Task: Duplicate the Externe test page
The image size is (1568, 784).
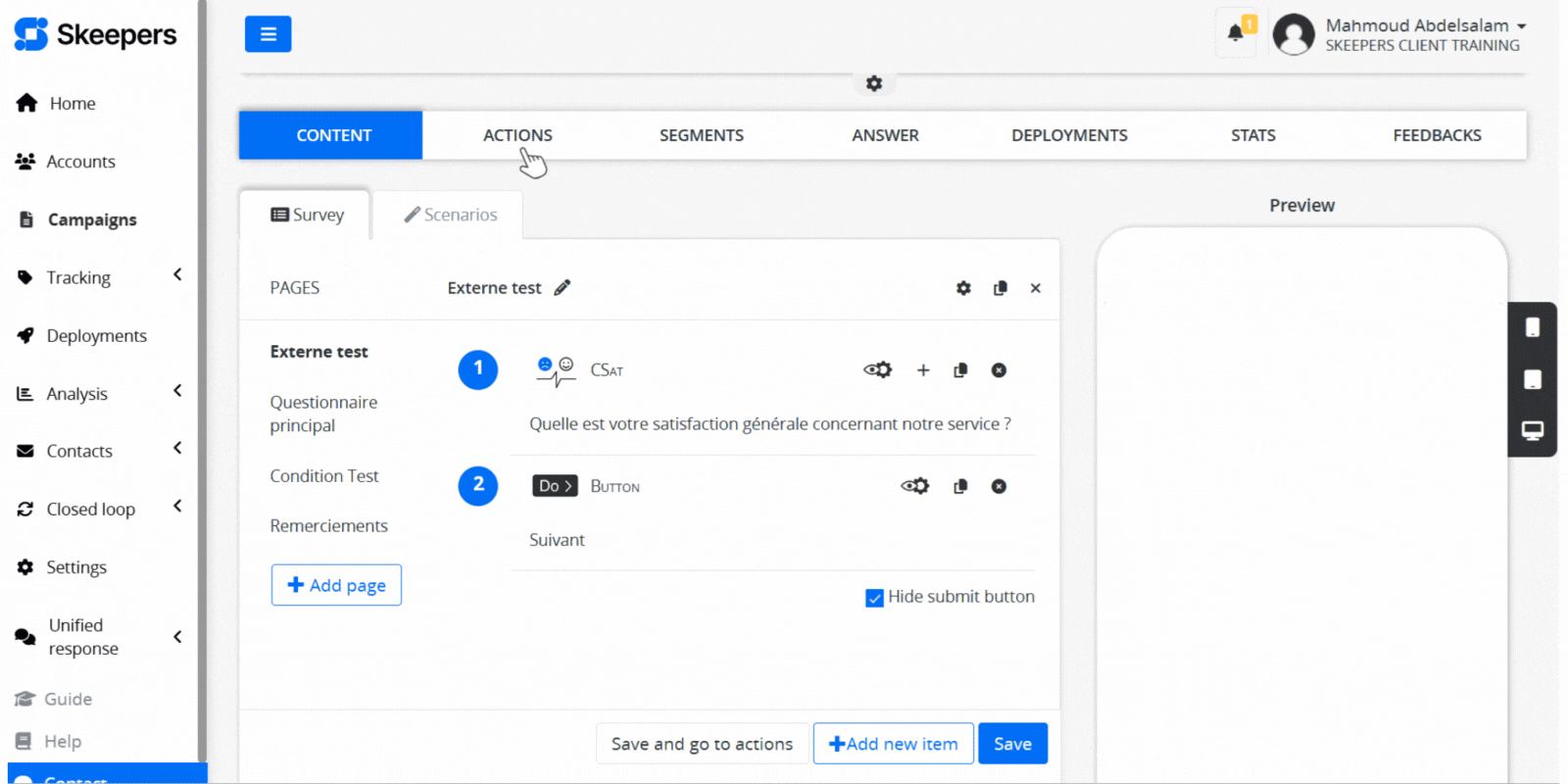Action: (x=1000, y=288)
